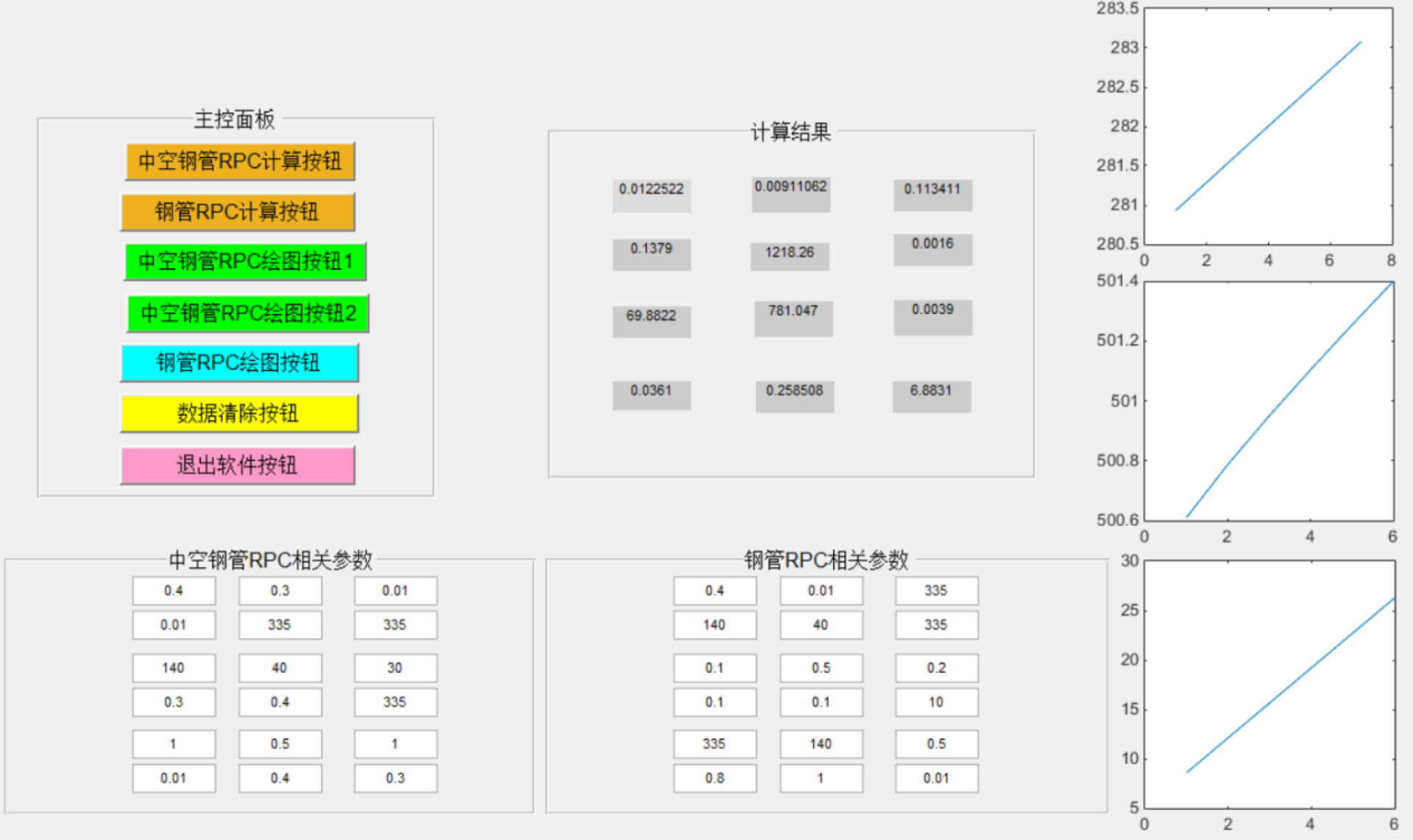Viewport: 1413px width, 840px height.
Task: Click the 中空钢管RPC计算按钮 orange button
Action: (x=240, y=162)
